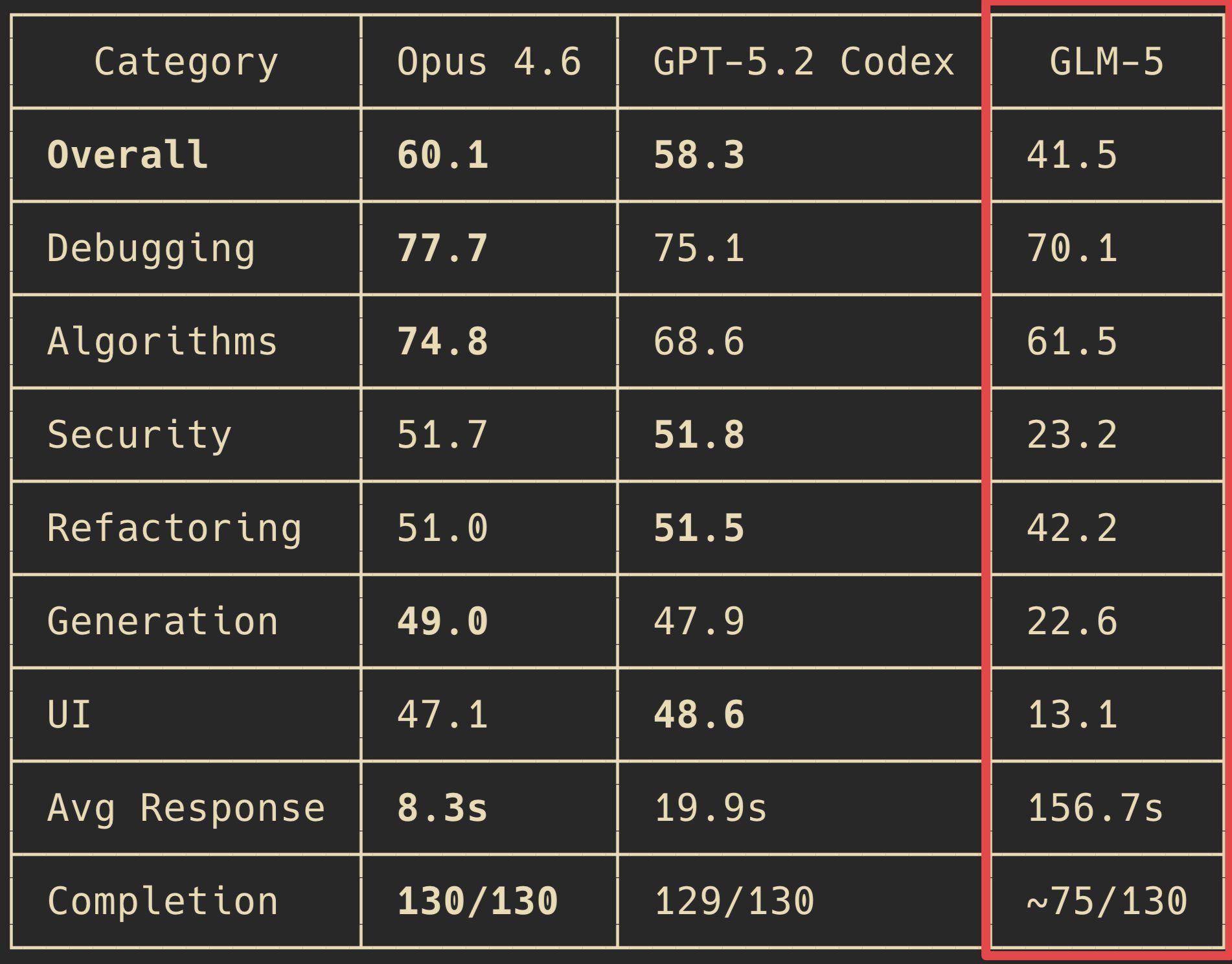Click Opus 4.6 overall score 60.1
The height and width of the screenshot is (964, 1232).
pos(442,155)
